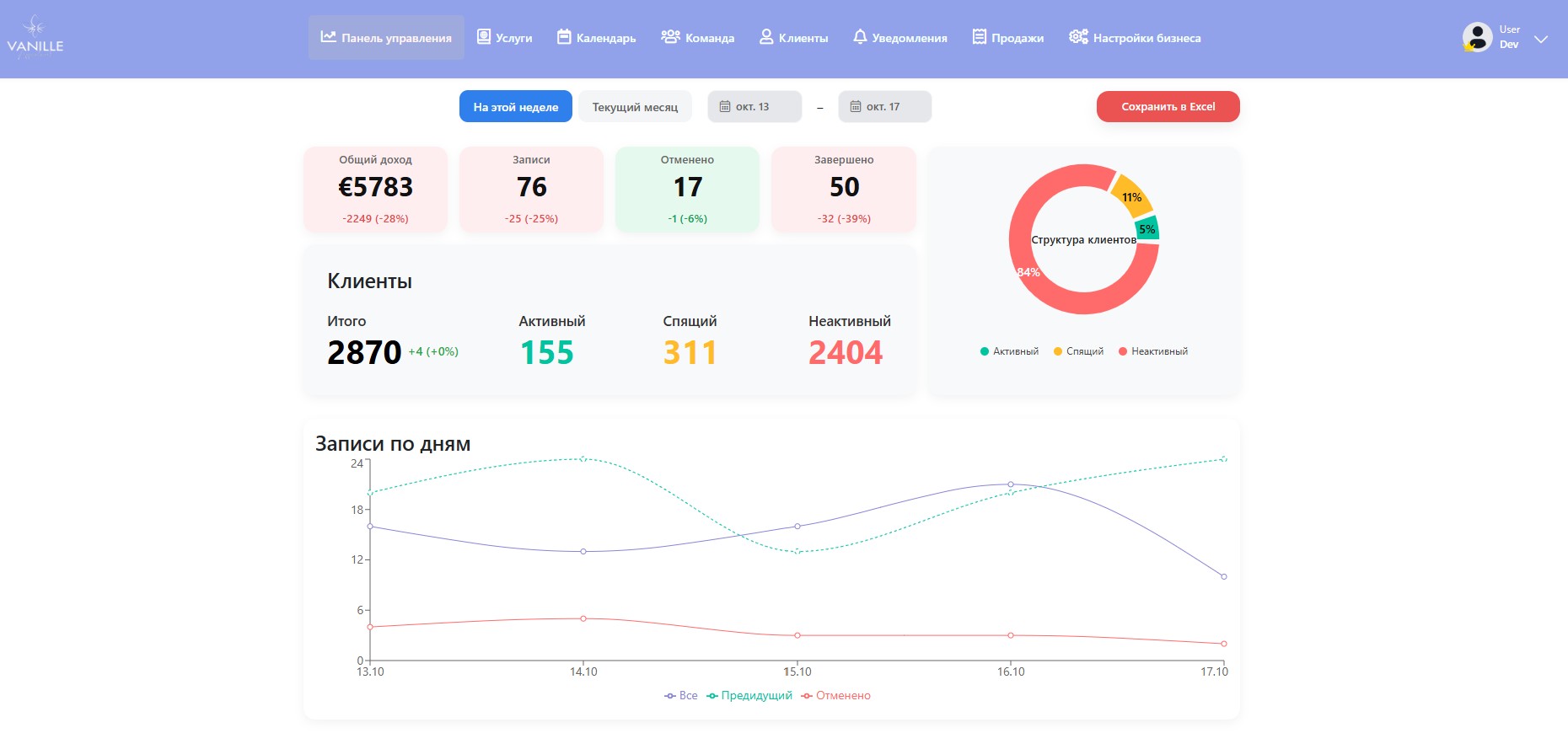Screen dimensions: 1568x733
Task: Select the На этой неделе button
Action: click(x=516, y=107)
